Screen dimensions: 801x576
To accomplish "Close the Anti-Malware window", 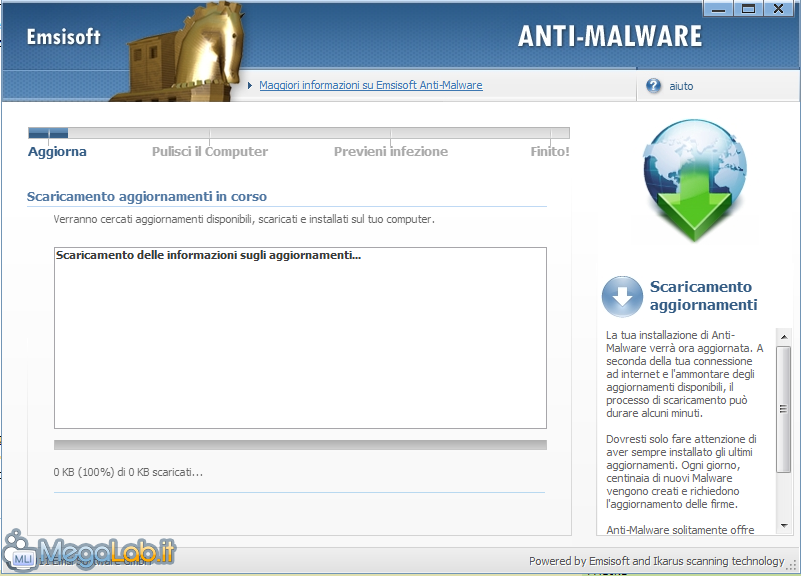I will click(x=779, y=9).
